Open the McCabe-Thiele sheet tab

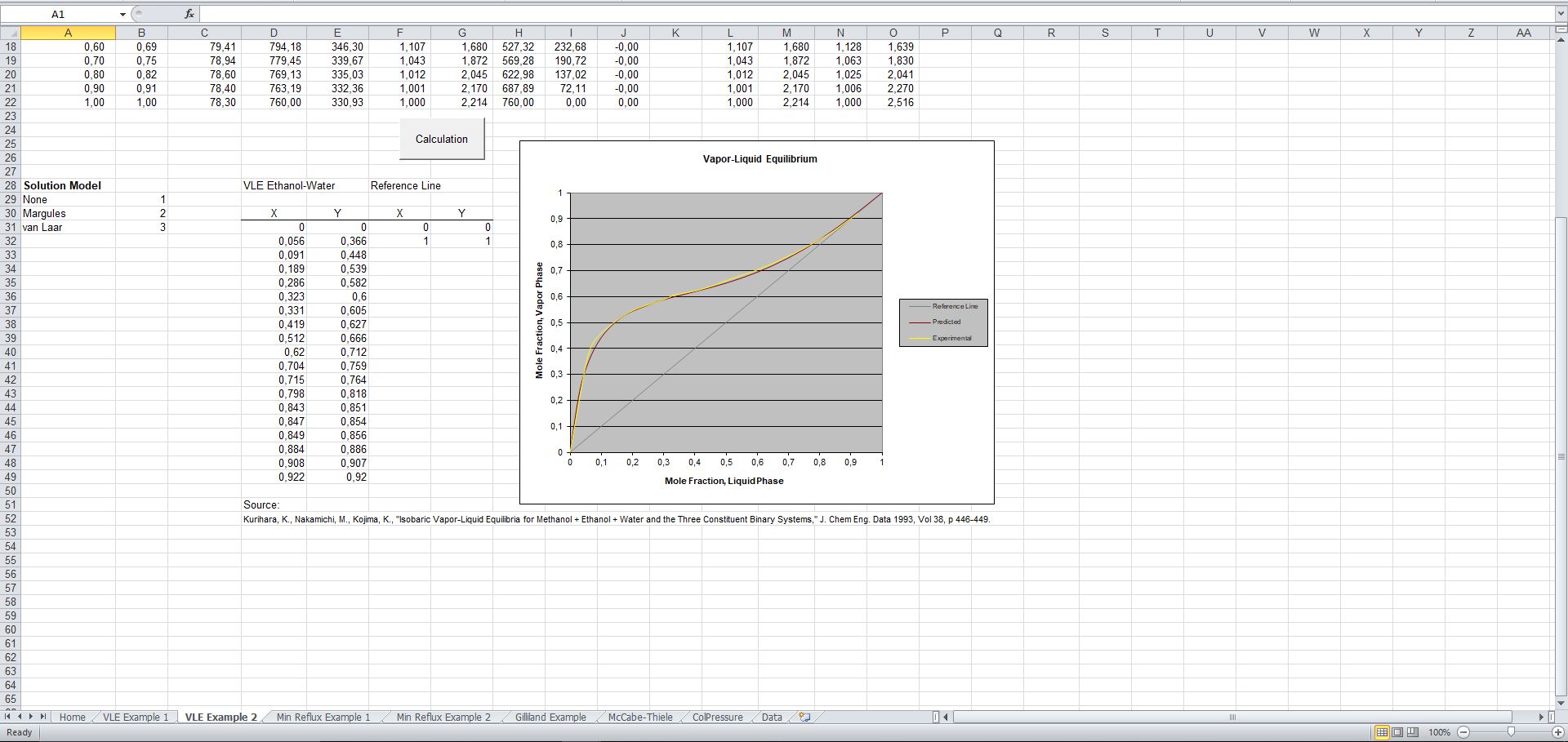(640, 718)
